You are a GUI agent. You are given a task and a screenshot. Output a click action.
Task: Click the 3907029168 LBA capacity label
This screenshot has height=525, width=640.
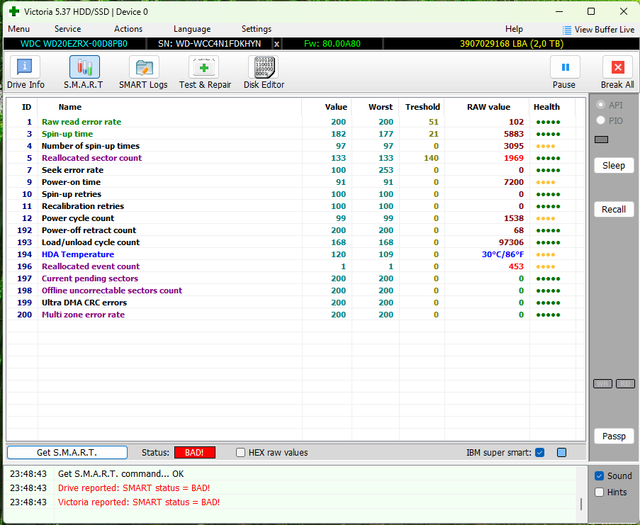[511, 44]
